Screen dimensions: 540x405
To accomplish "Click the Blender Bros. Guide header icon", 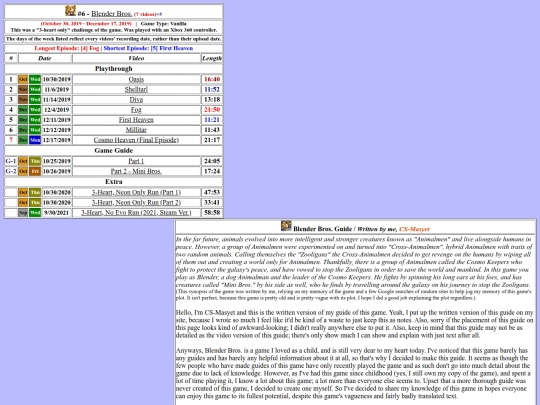I will tap(286, 226).
